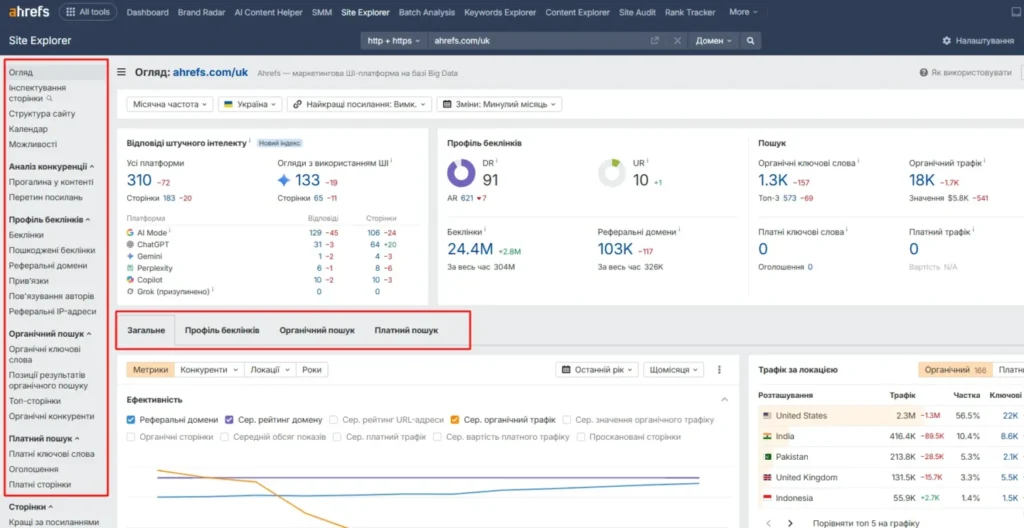Open the Україна country dropdown
This screenshot has width=1024, height=528.
[x=250, y=105]
